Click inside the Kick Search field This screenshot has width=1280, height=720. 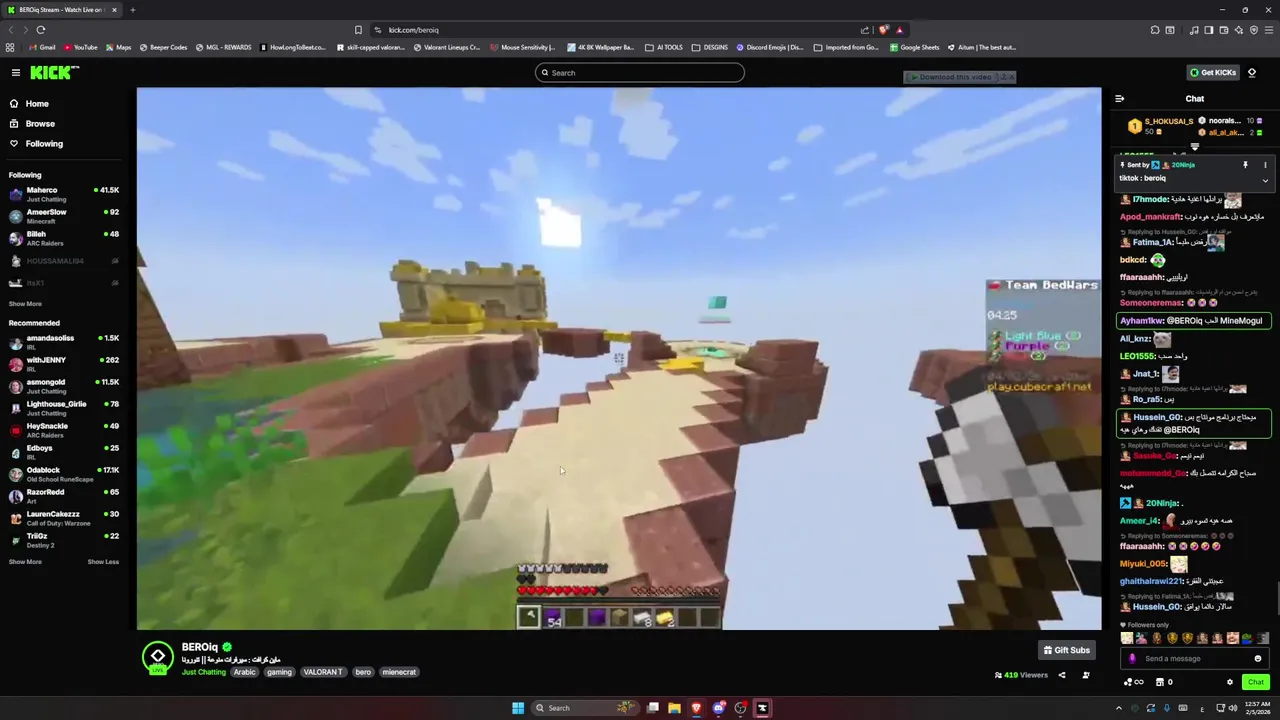tap(640, 72)
